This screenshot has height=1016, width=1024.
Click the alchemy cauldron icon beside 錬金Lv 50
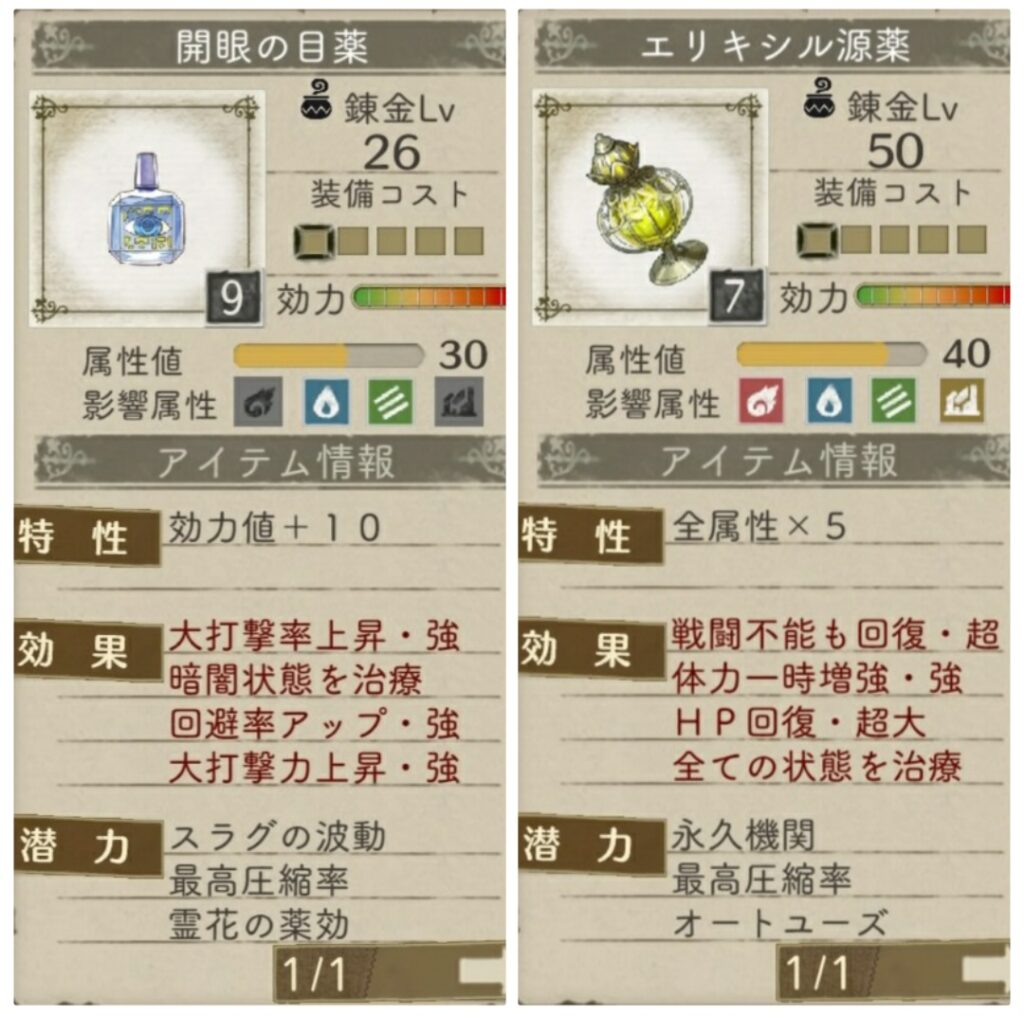820,99
